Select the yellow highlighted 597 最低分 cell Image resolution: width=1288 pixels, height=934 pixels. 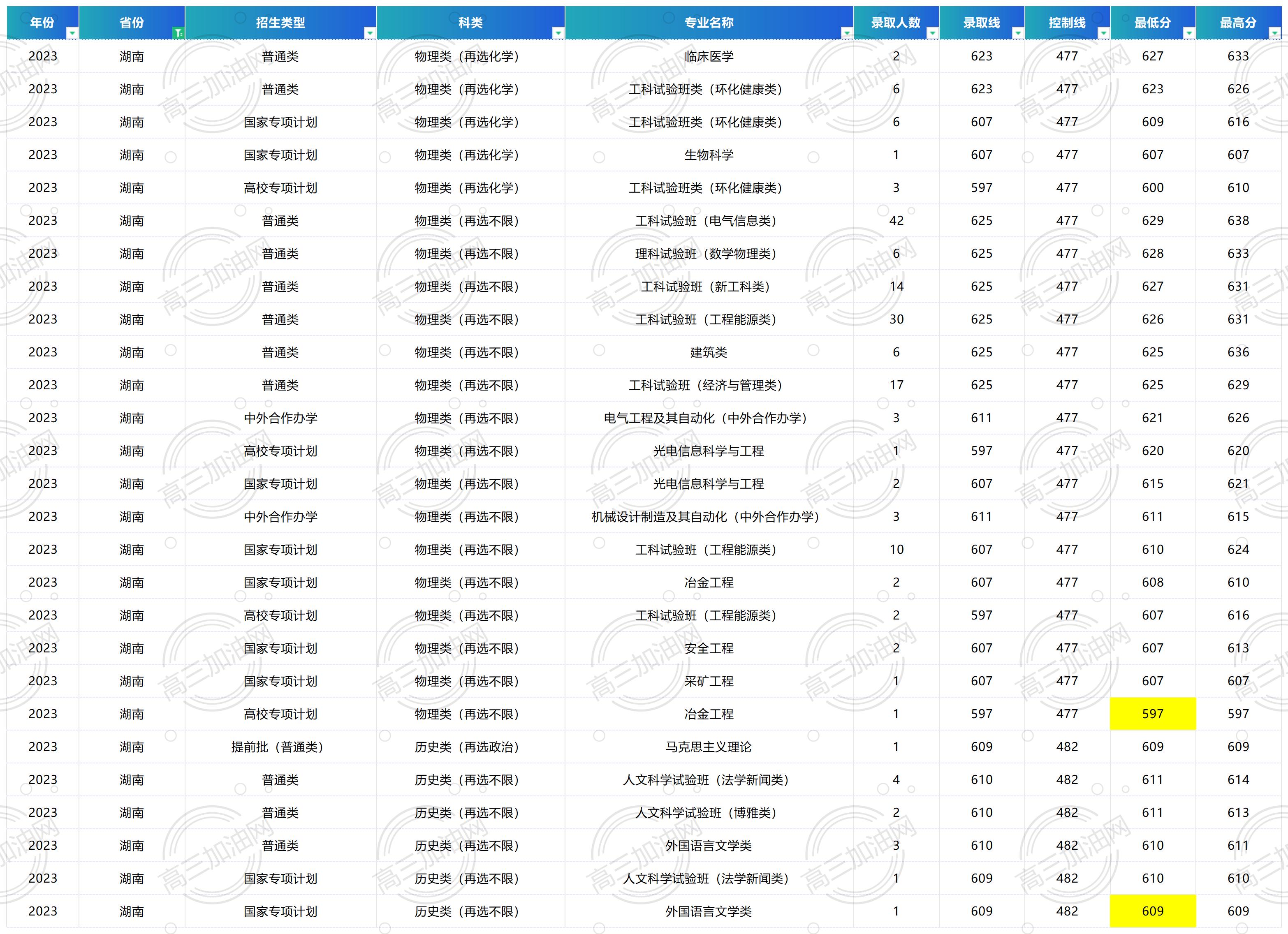[1153, 714]
